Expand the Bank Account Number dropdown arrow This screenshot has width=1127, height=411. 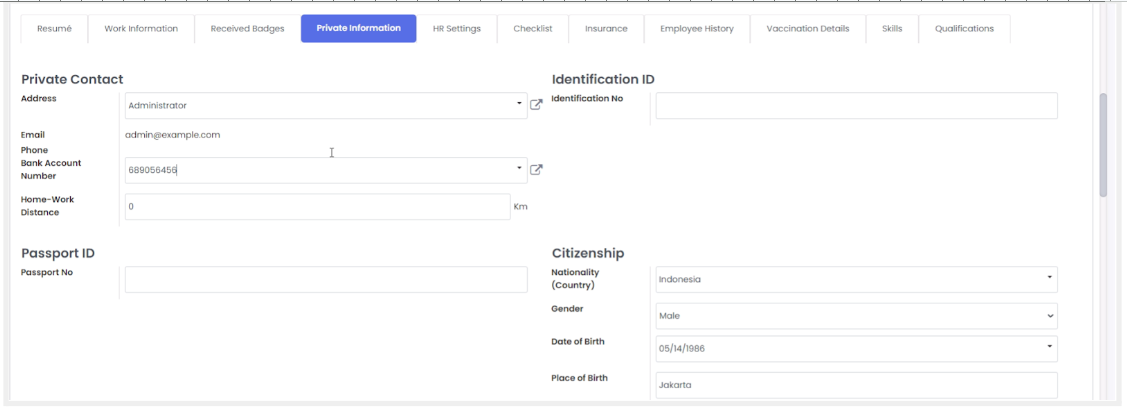click(x=519, y=169)
